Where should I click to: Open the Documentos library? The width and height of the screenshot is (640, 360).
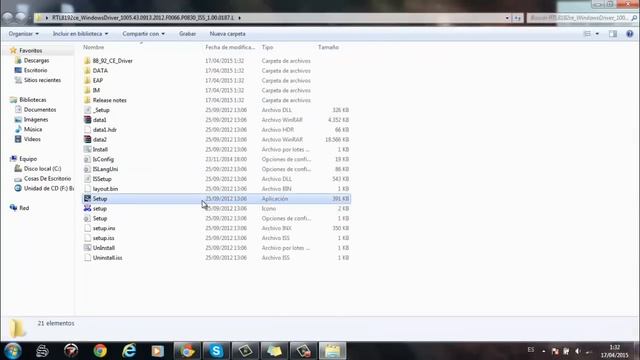(40, 109)
